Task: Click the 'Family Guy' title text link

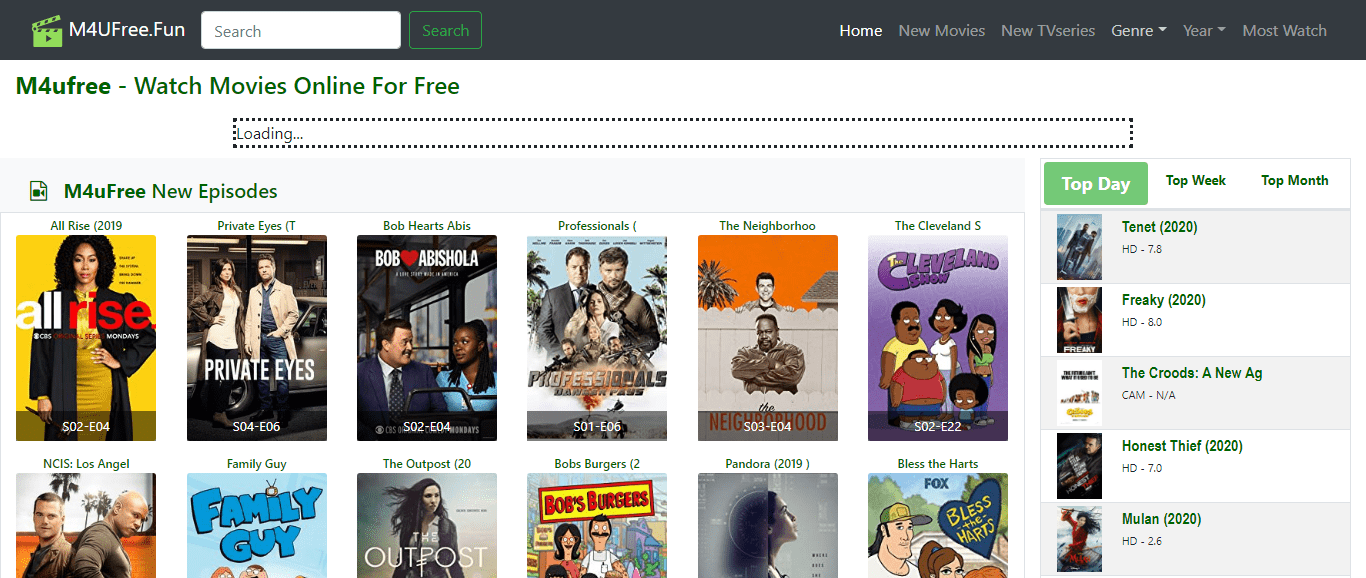Action: click(257, 463)
